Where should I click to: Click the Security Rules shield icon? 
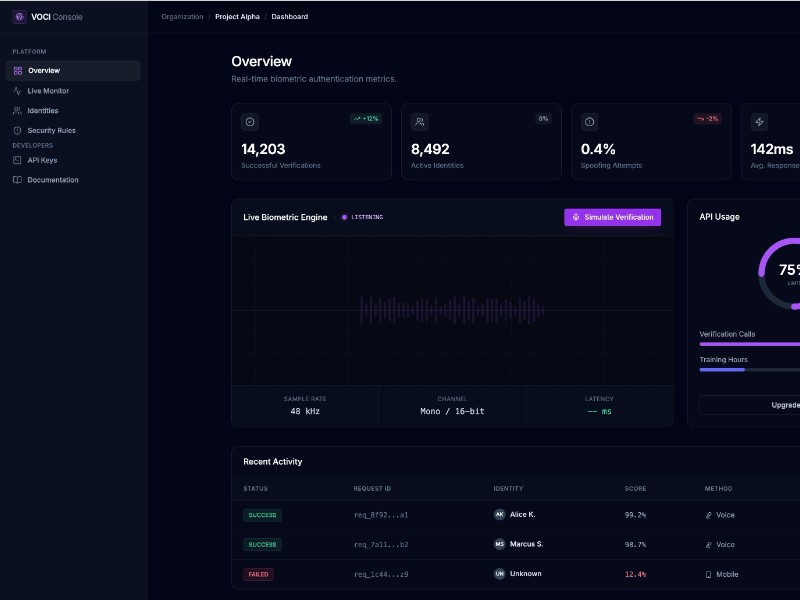[18, 130]
